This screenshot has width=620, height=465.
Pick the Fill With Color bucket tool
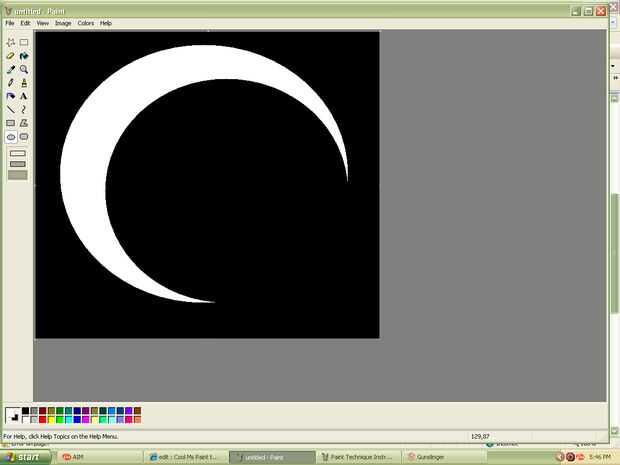point(24,56)
